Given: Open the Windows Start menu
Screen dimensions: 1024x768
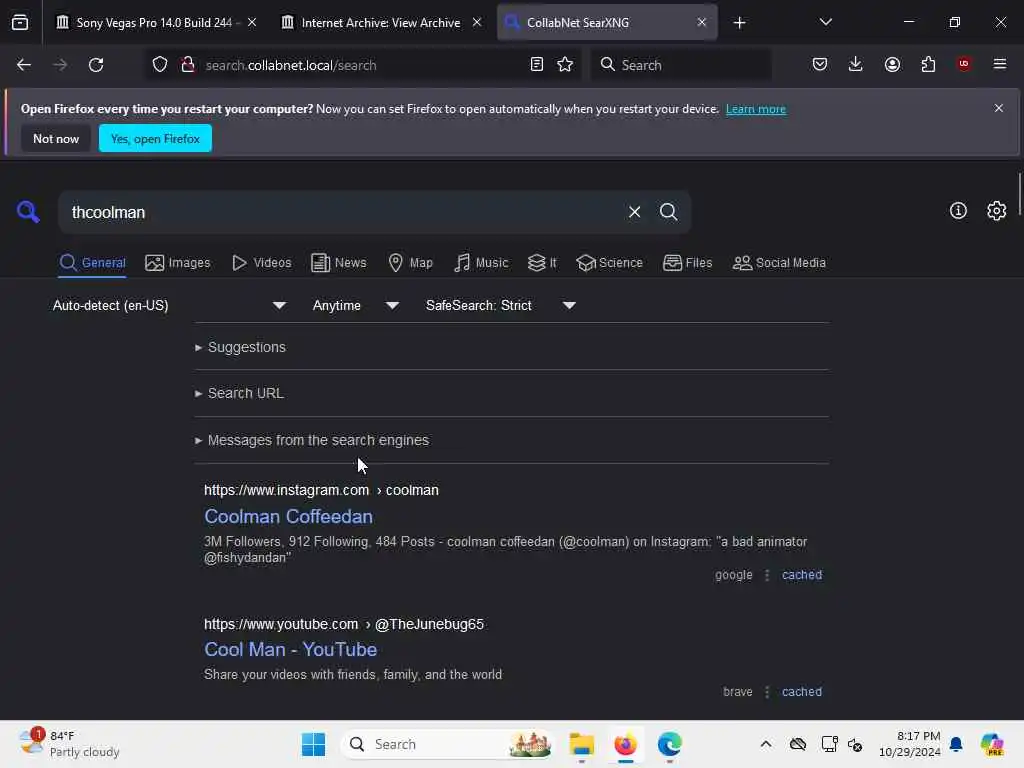Looking at the screenshot, I should [x=313, y=744].
